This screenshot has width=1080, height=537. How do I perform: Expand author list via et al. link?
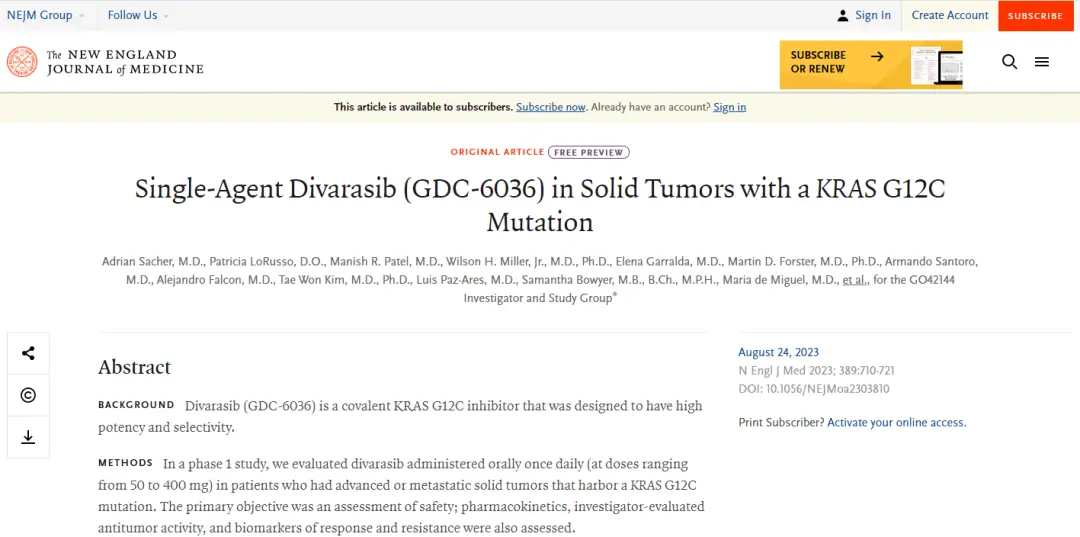[854, 280]
